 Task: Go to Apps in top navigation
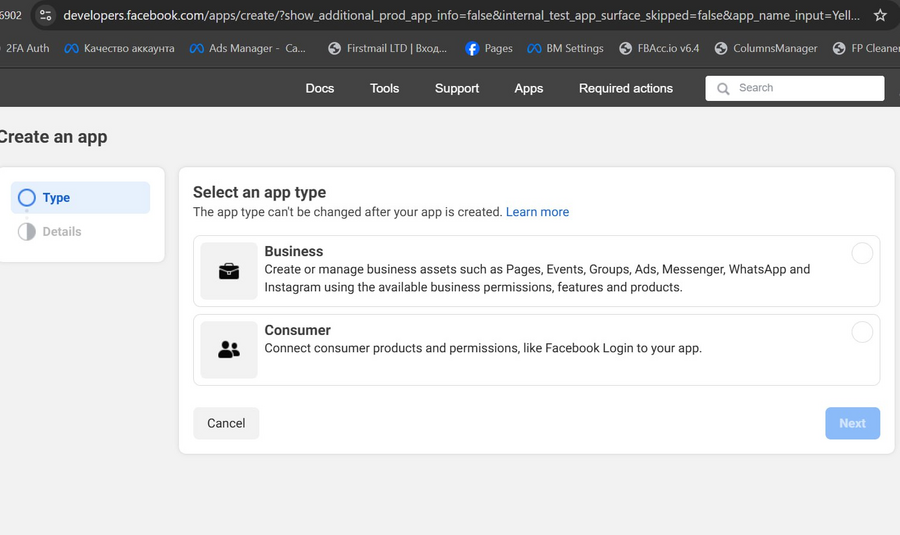(529, 88)
